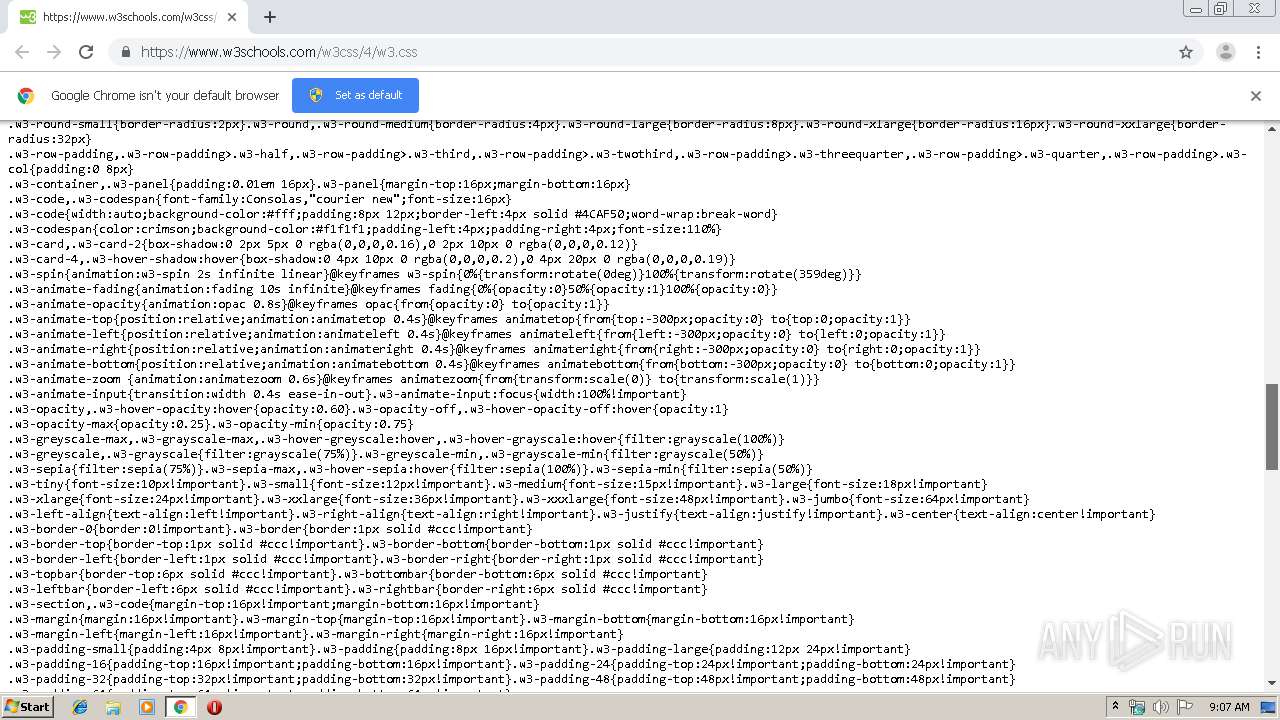Screen dimensions: 1280x720
Task: Switch to Chrome in the taskbar
Action: tap(180, 707)
